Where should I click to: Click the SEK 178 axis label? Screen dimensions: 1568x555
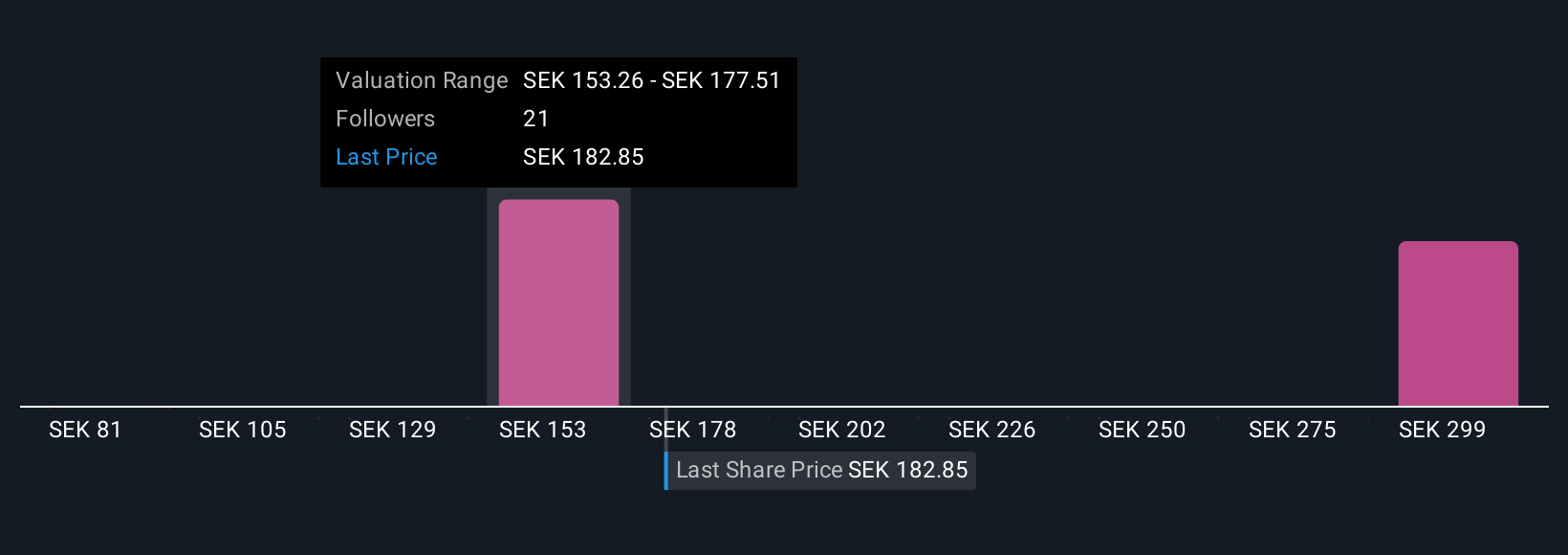[692, 430]
